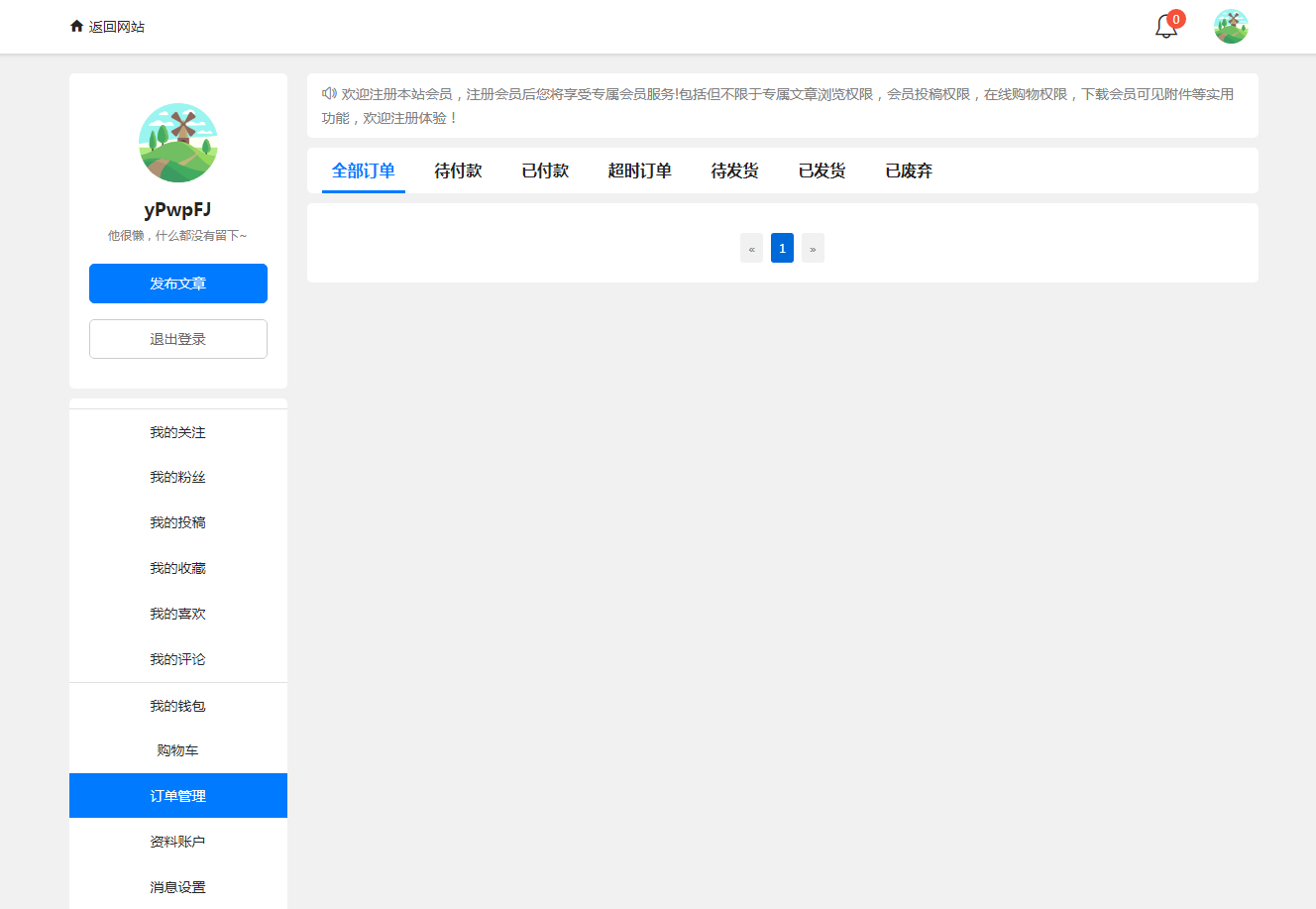Click the sidebar profile avatar image
The image size is (1316, 909).
tap(178, 143)
